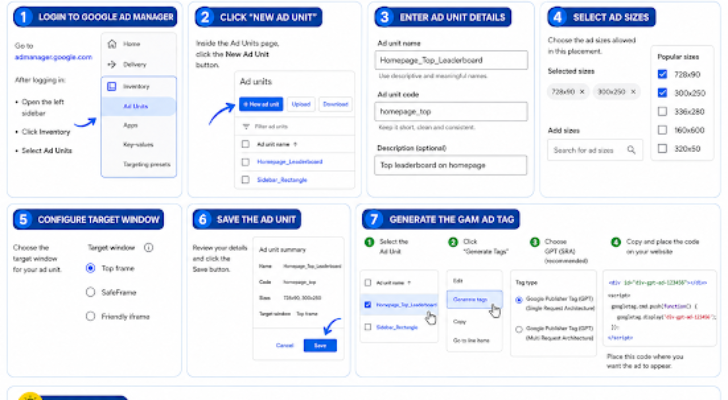The height and width of the screenshot is (400, 728).
Task: Click the Search for ad sizes field
Action: (x=595, y=150)
